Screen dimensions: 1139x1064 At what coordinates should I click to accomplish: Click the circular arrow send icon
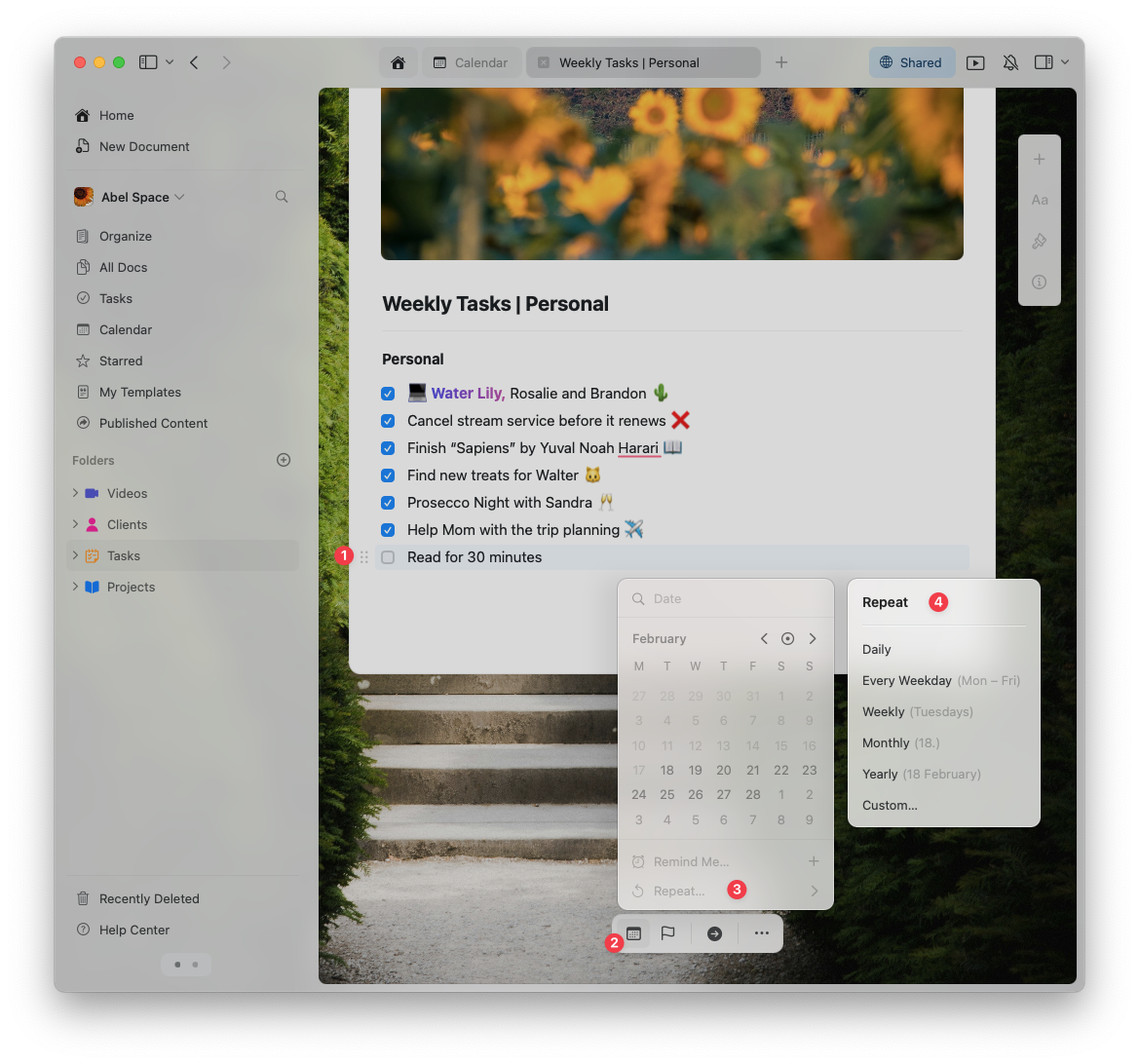click(714, 932)
